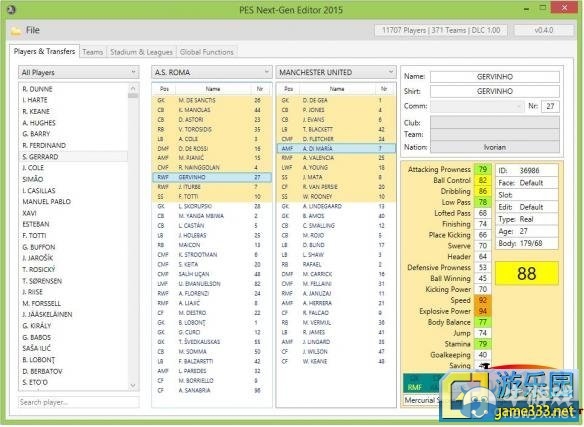584x427 pixels.
Task: Open the MANCHESTER UNITED team dropdown
Action: tap(336, 72)
